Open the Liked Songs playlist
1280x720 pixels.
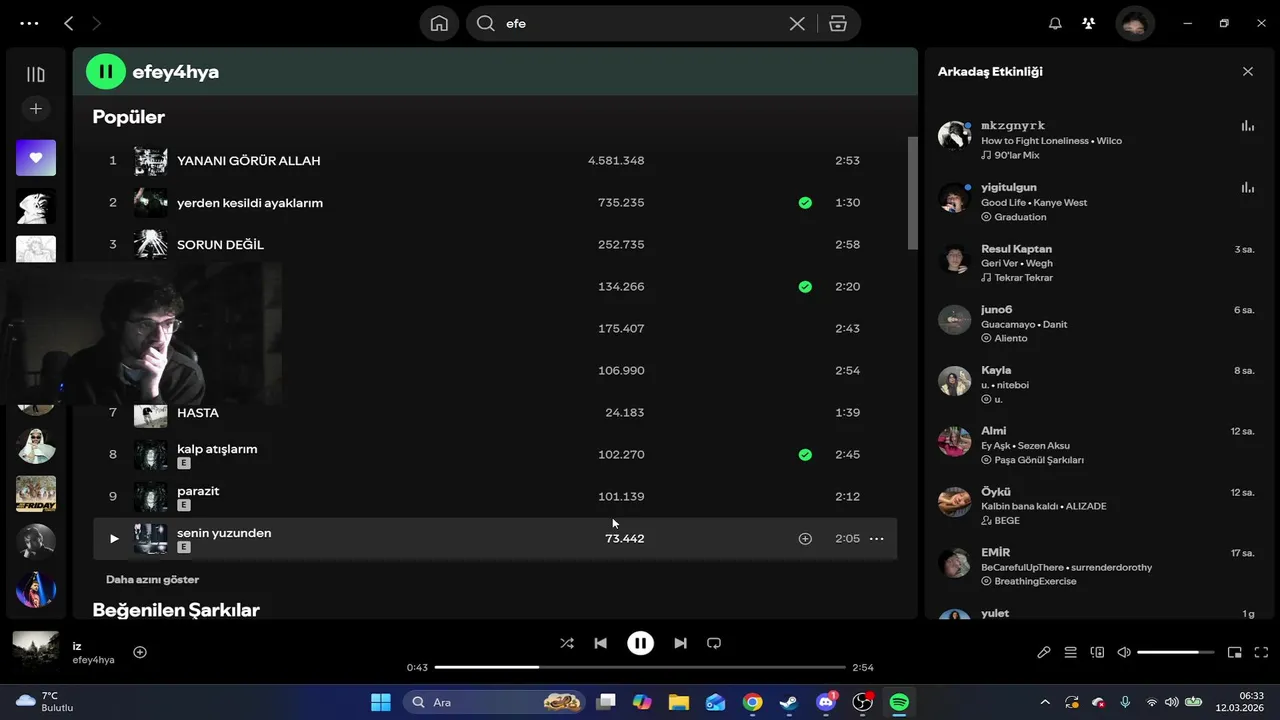(36, 158)
